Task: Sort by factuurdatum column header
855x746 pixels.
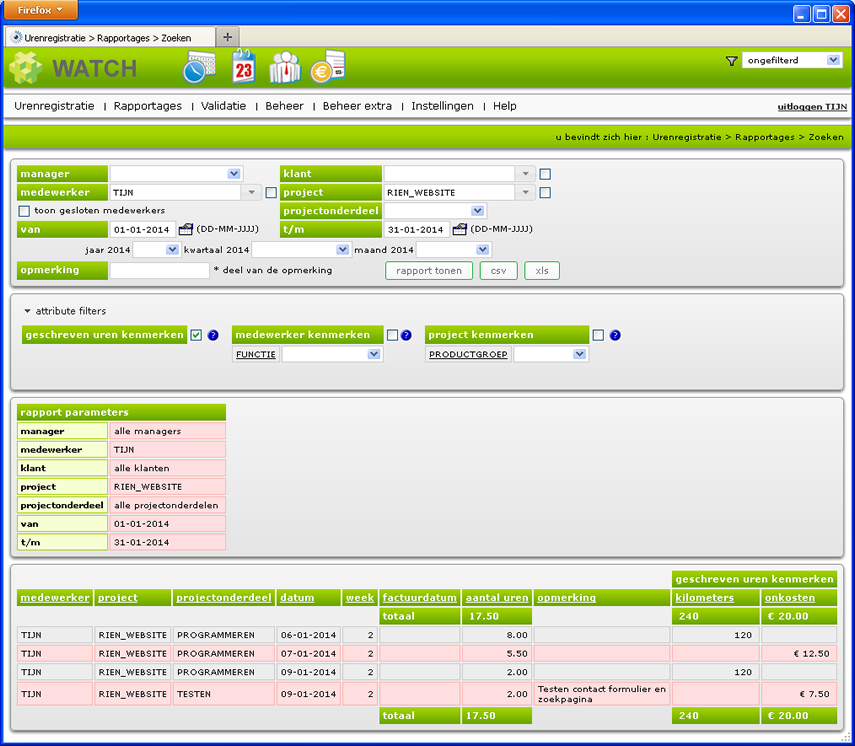Action: pyautogui.click(x=420, y=598)
